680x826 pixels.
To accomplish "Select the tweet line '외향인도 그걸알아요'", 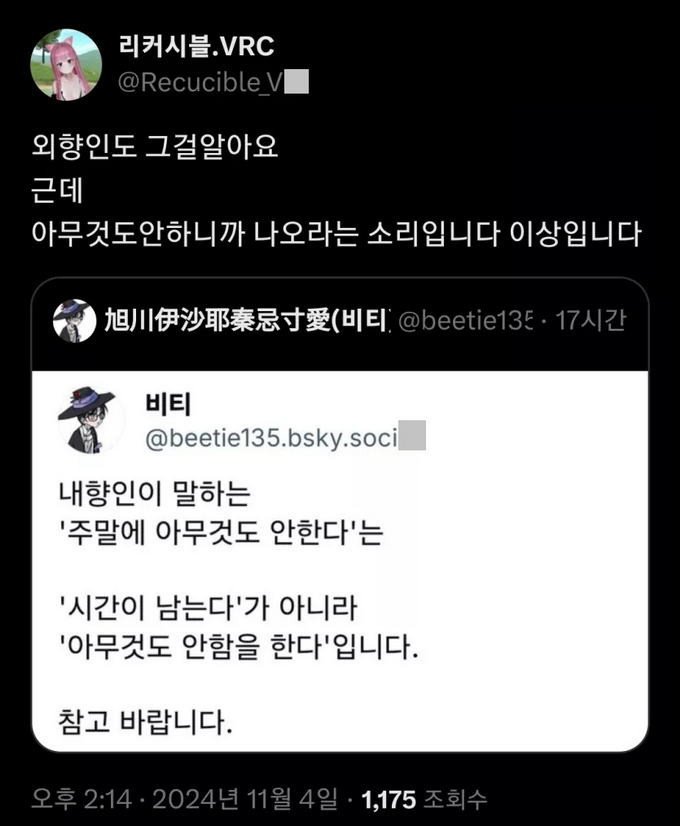I will (x=154, y=150).
